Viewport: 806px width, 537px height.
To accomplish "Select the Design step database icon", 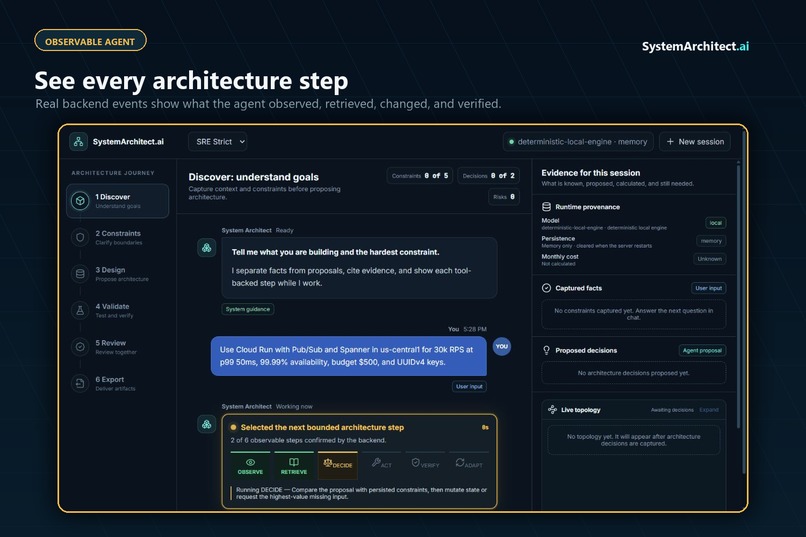I will [80, 274].
